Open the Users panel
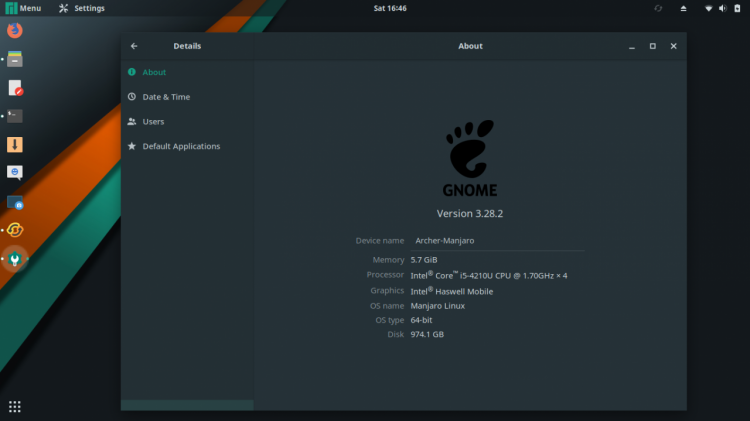750x421 pixels. [187, 122]
